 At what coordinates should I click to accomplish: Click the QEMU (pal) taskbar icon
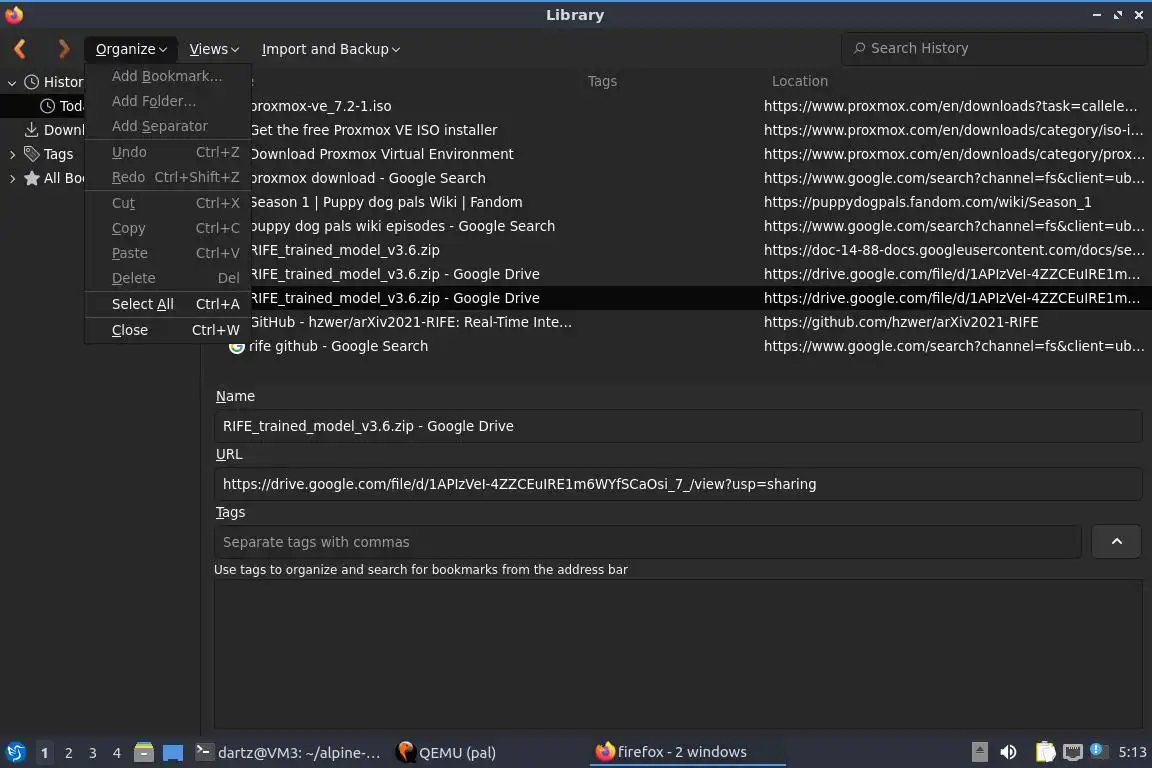(x=406, y=752)
